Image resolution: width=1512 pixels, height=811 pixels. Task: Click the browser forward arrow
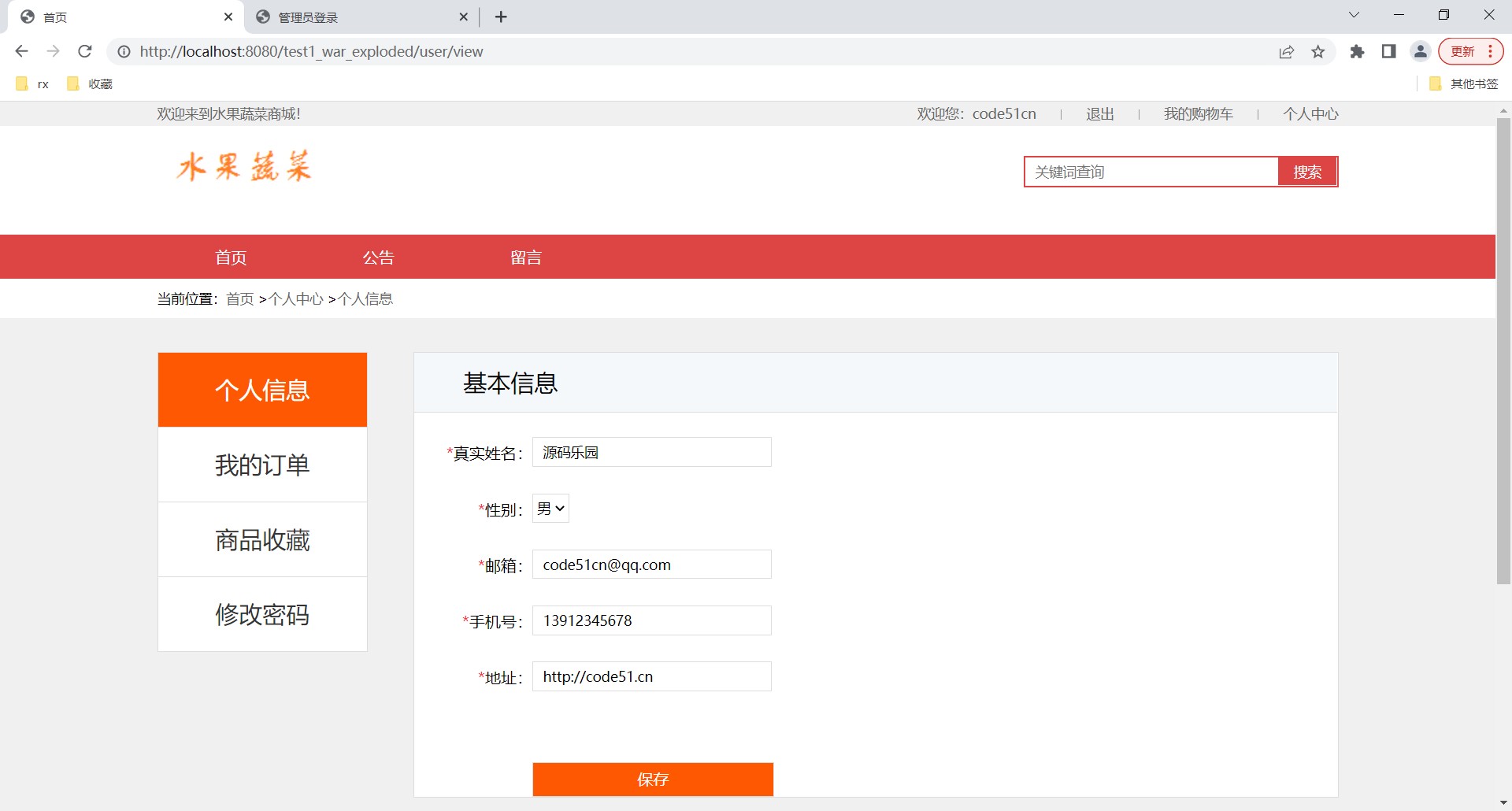53,51
